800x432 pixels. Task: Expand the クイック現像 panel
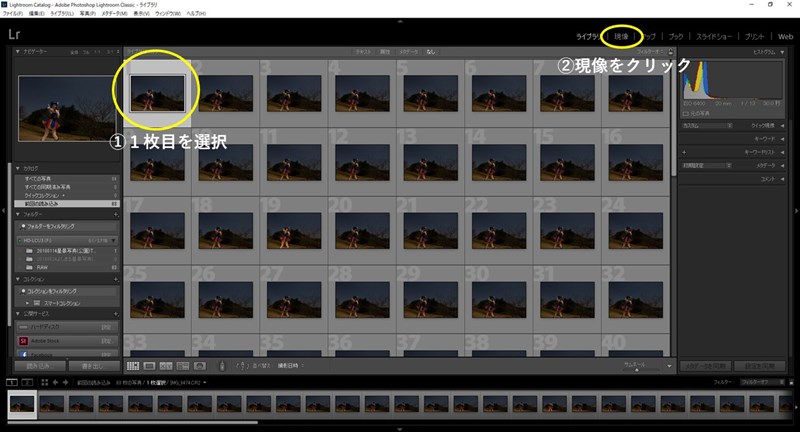[x=782, y=125]
